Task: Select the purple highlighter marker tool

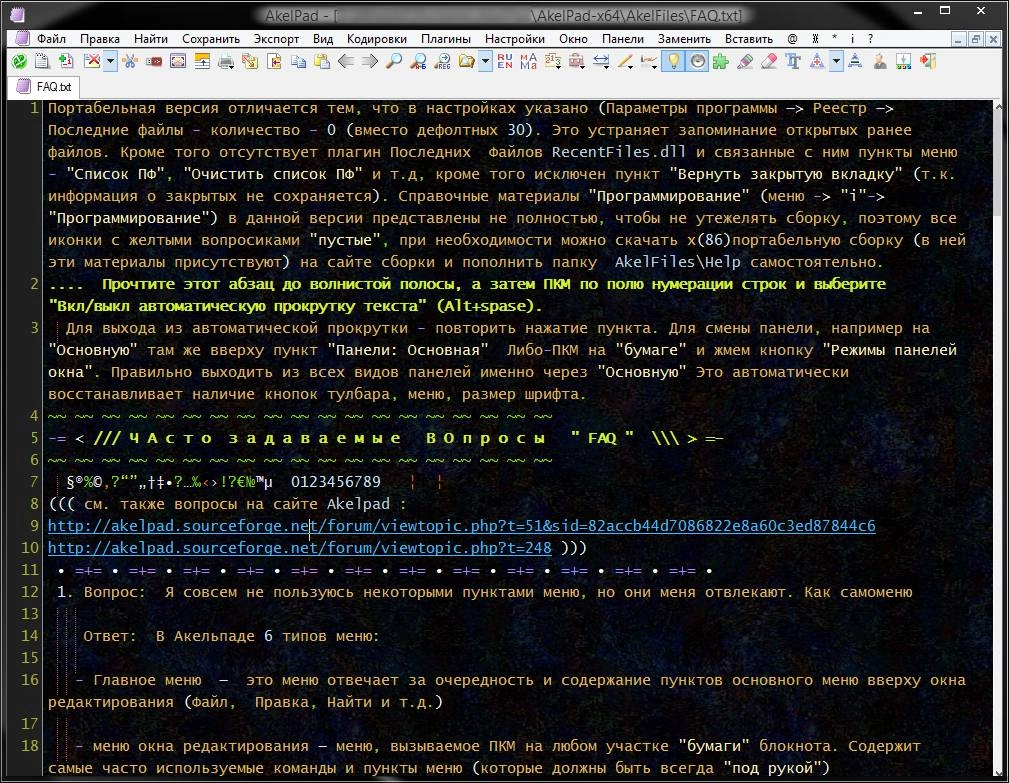Action: point(745,61)
